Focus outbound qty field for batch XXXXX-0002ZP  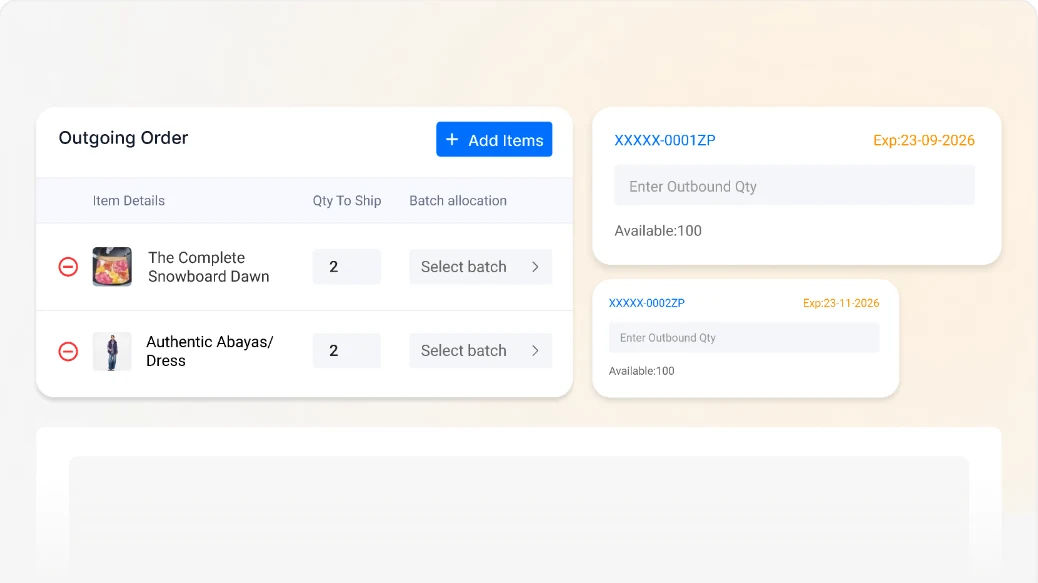pos(744,337)
